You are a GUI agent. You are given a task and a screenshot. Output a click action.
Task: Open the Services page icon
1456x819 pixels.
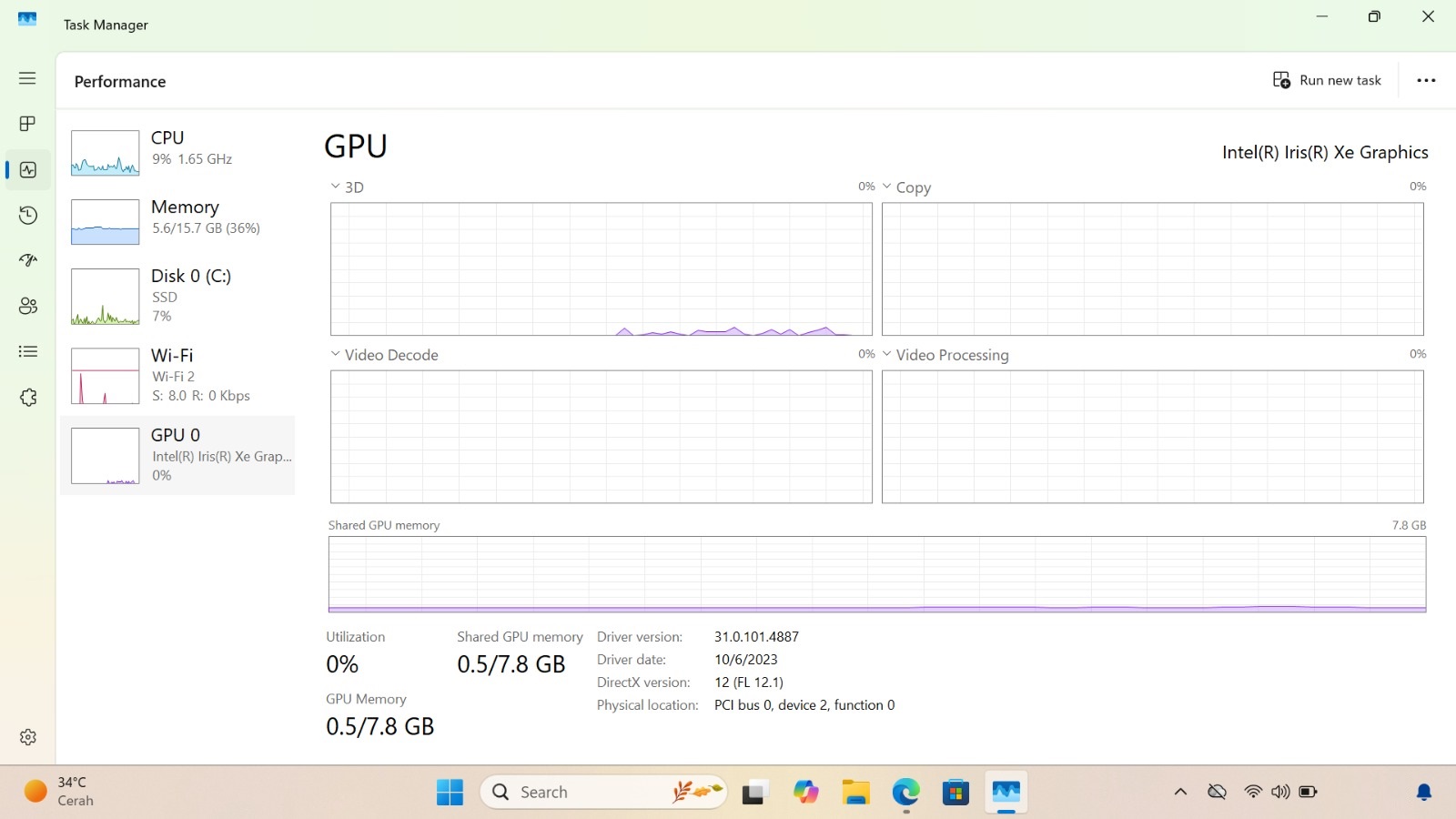coord(27,398)
